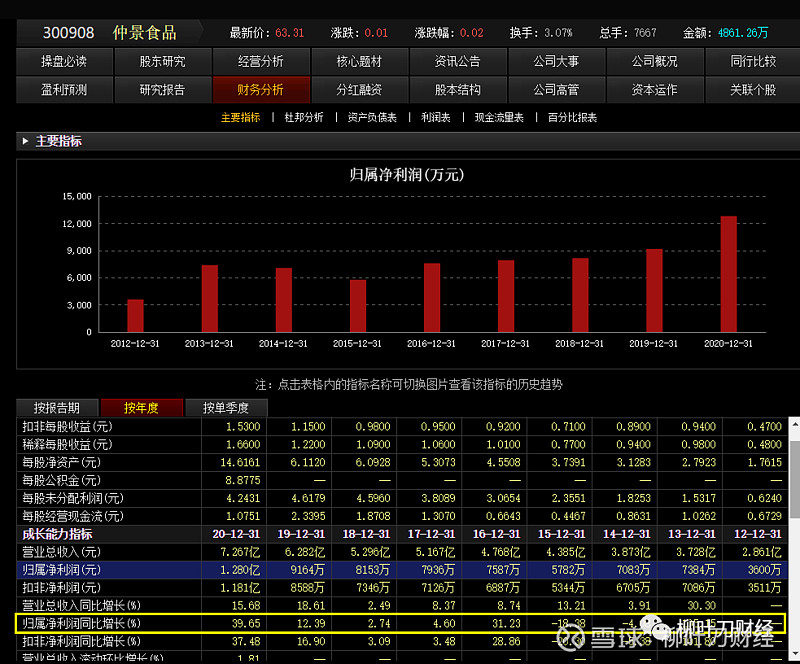Open the 现金流量表 link
Screen dimensions: 800x664
point(499,117)
